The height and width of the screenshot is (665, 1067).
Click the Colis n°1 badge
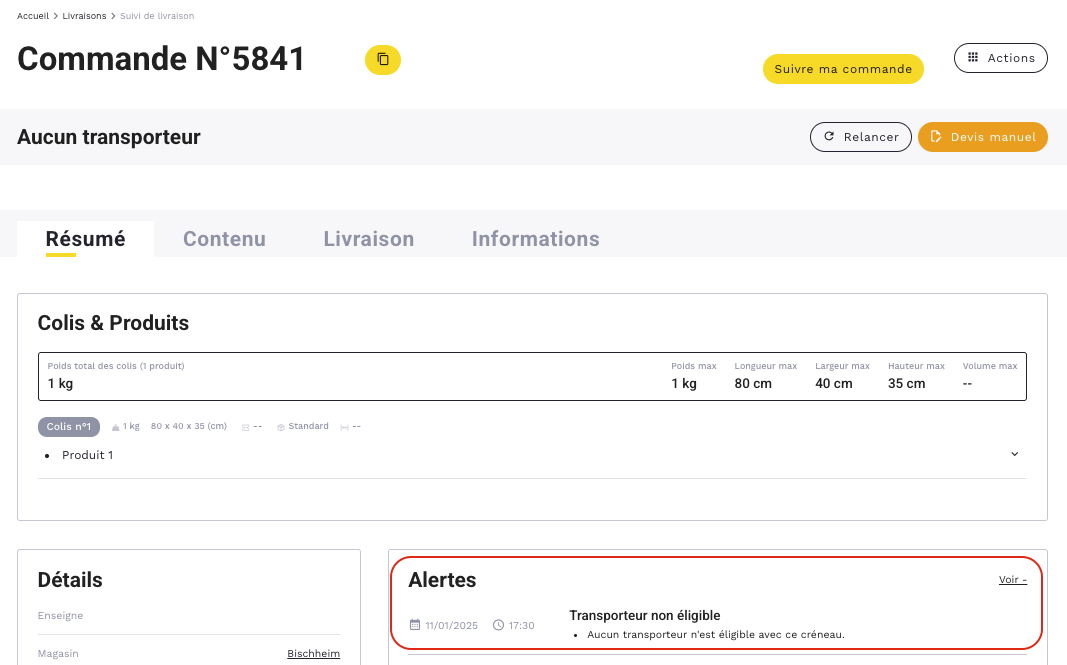pyautogui.click(x=68, y=427)
